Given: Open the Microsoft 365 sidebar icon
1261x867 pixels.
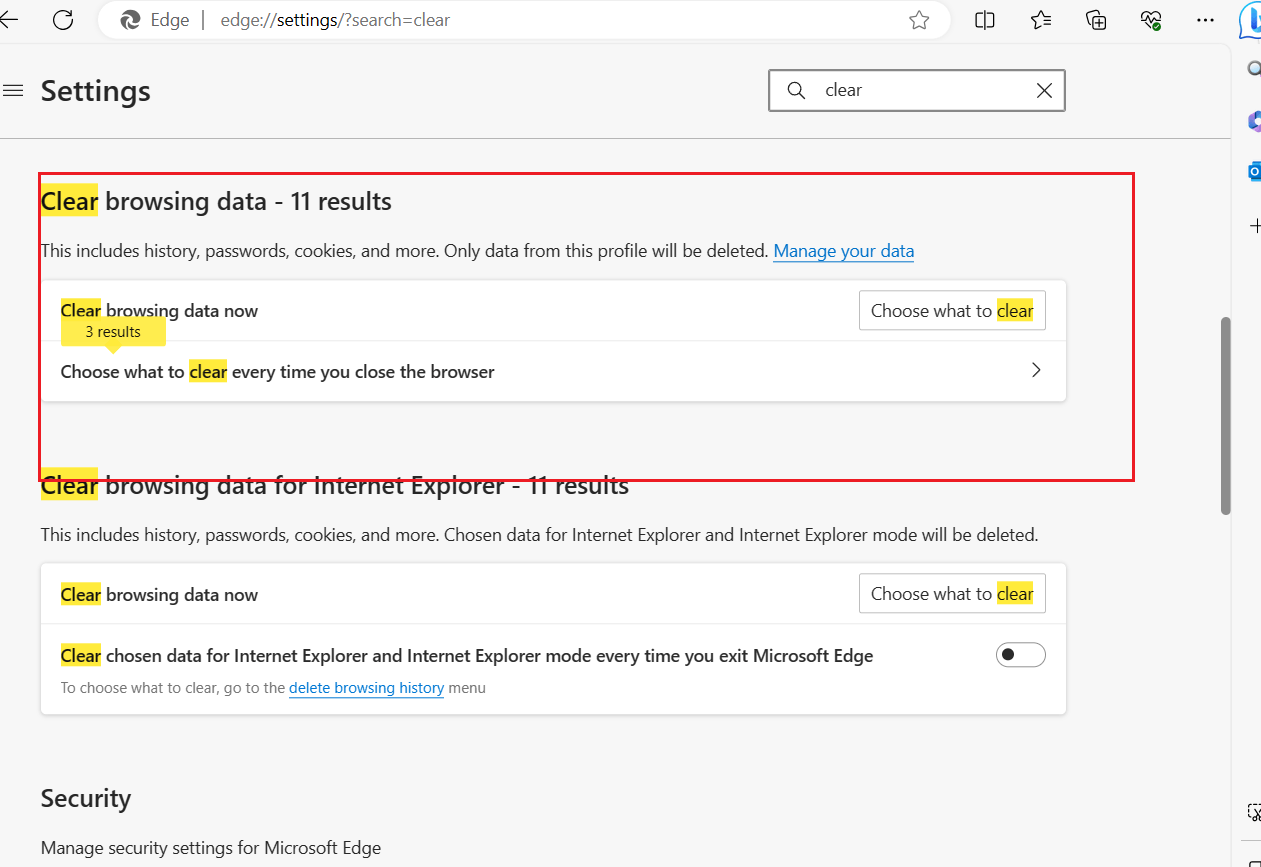Looking at the screenshot, I should (x=1253, y=121).
